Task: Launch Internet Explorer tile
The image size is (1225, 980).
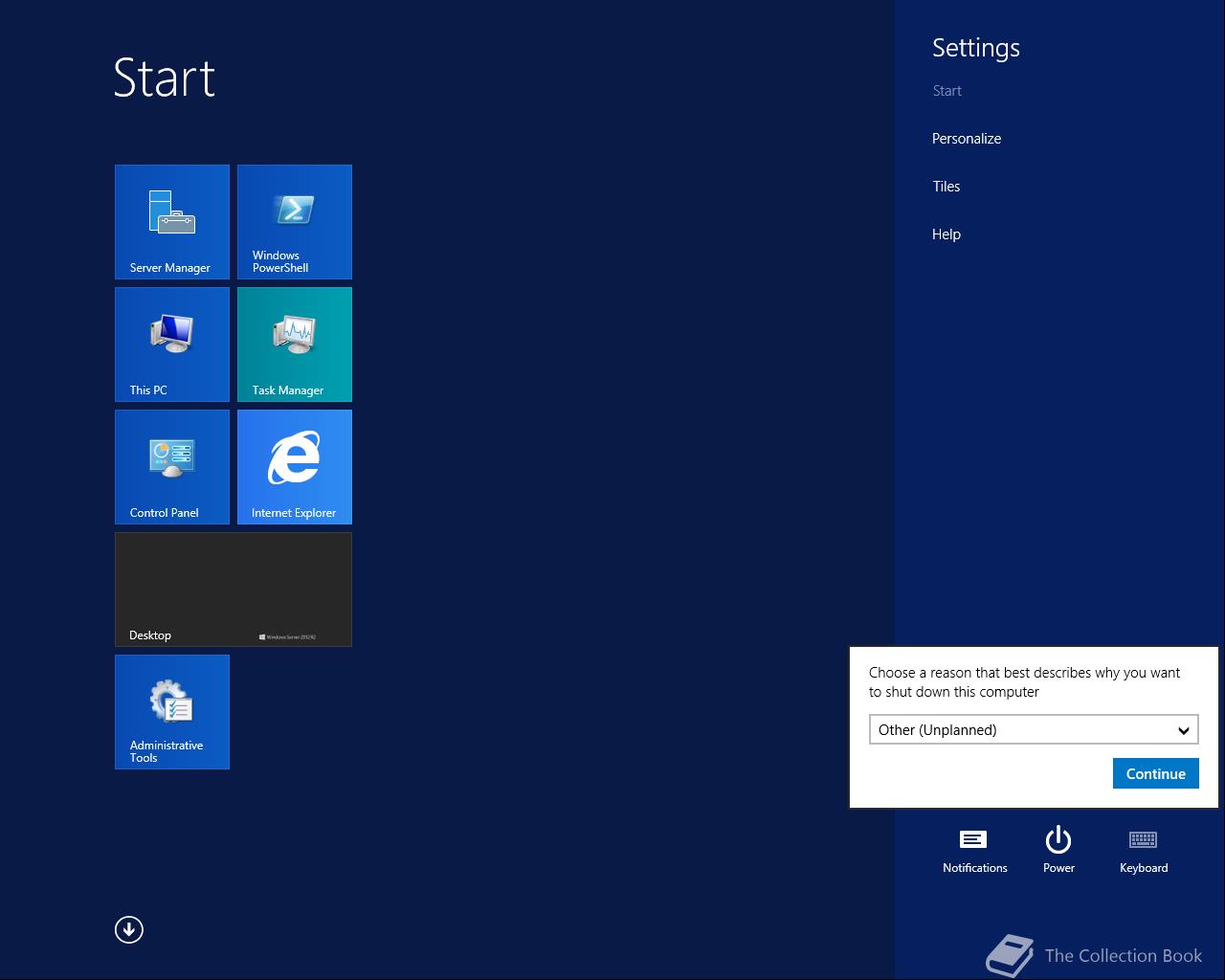Action: pos(295,467)
